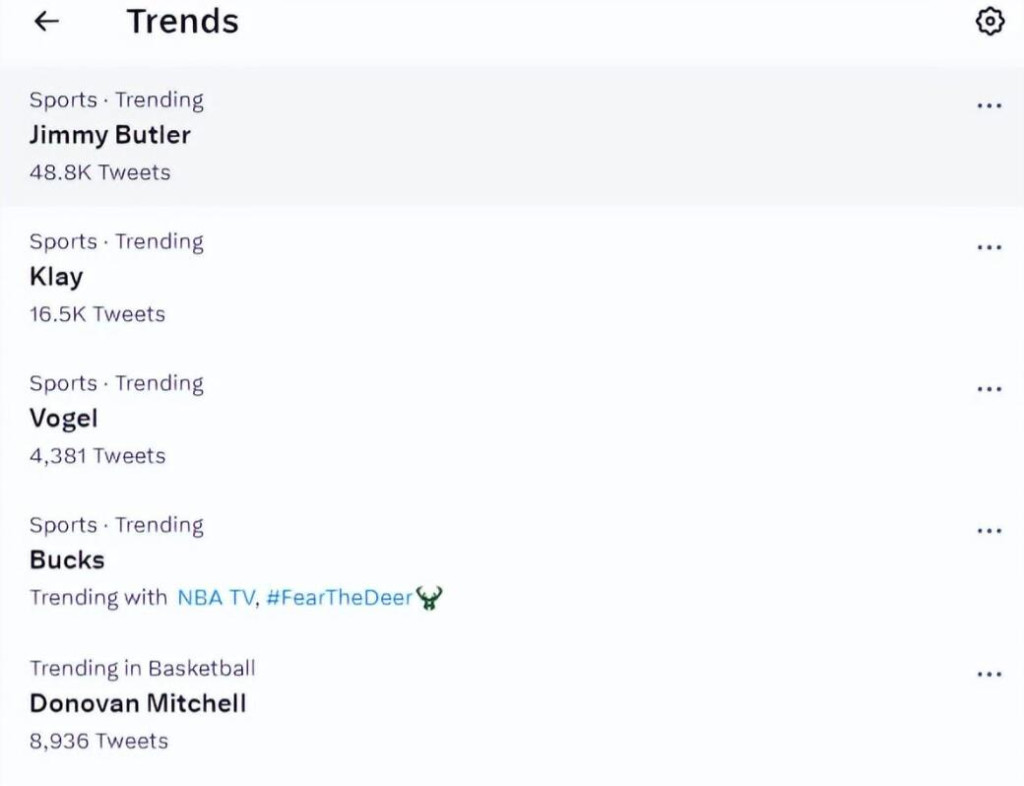
Task: Open more options for Vogel trend
Action: (988, 389)
